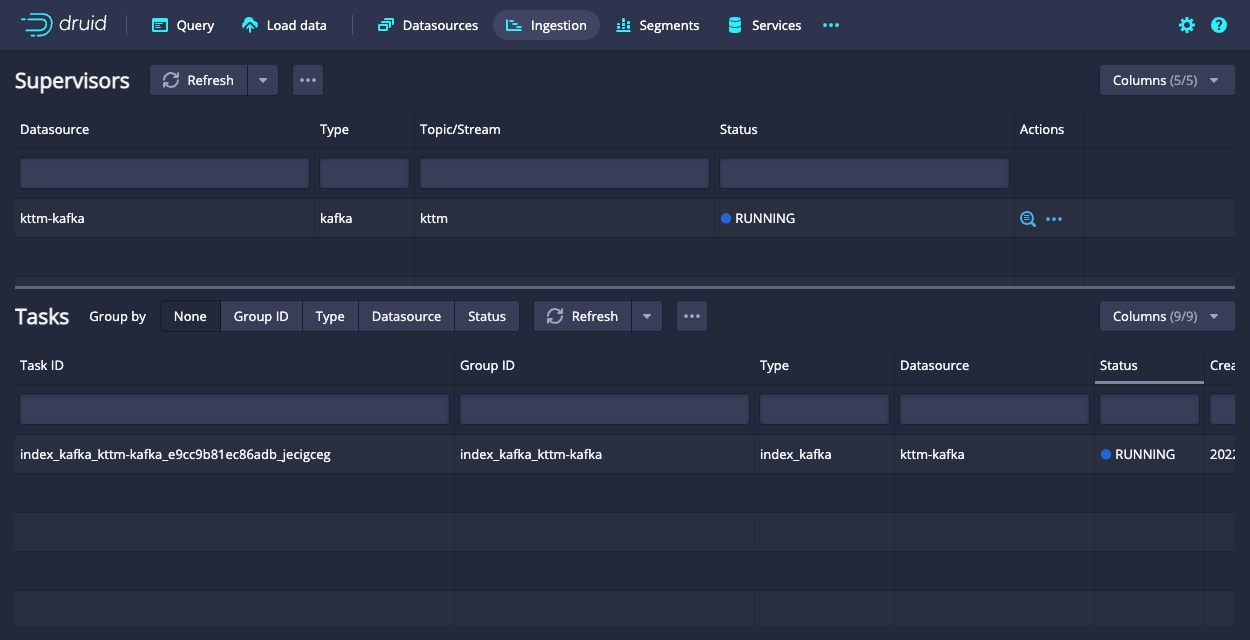Open the more actions menu for kttm-kafka supervisor
This screenshot has height=640, width=1250.
click(1055, 218)
